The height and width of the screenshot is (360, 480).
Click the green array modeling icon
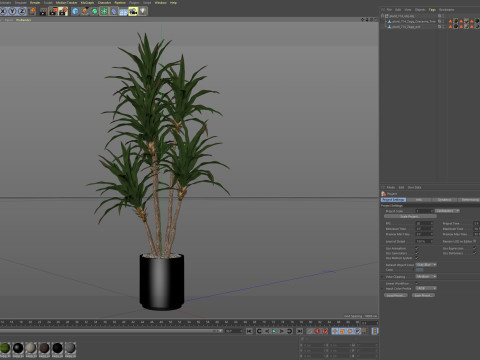click(104, 11)
